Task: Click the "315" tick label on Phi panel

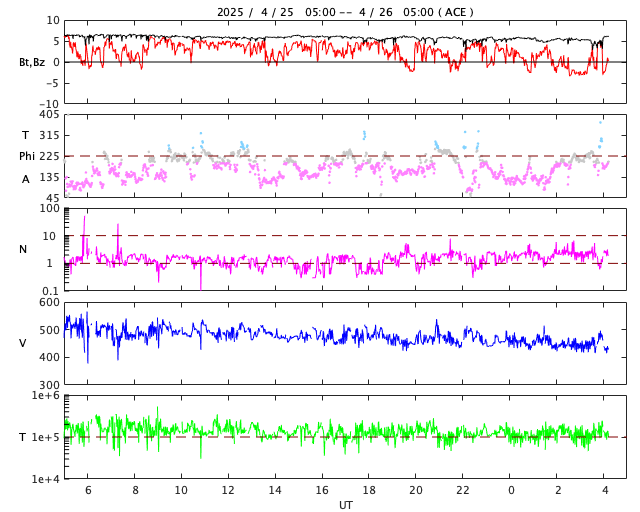Action: [49, 135]
